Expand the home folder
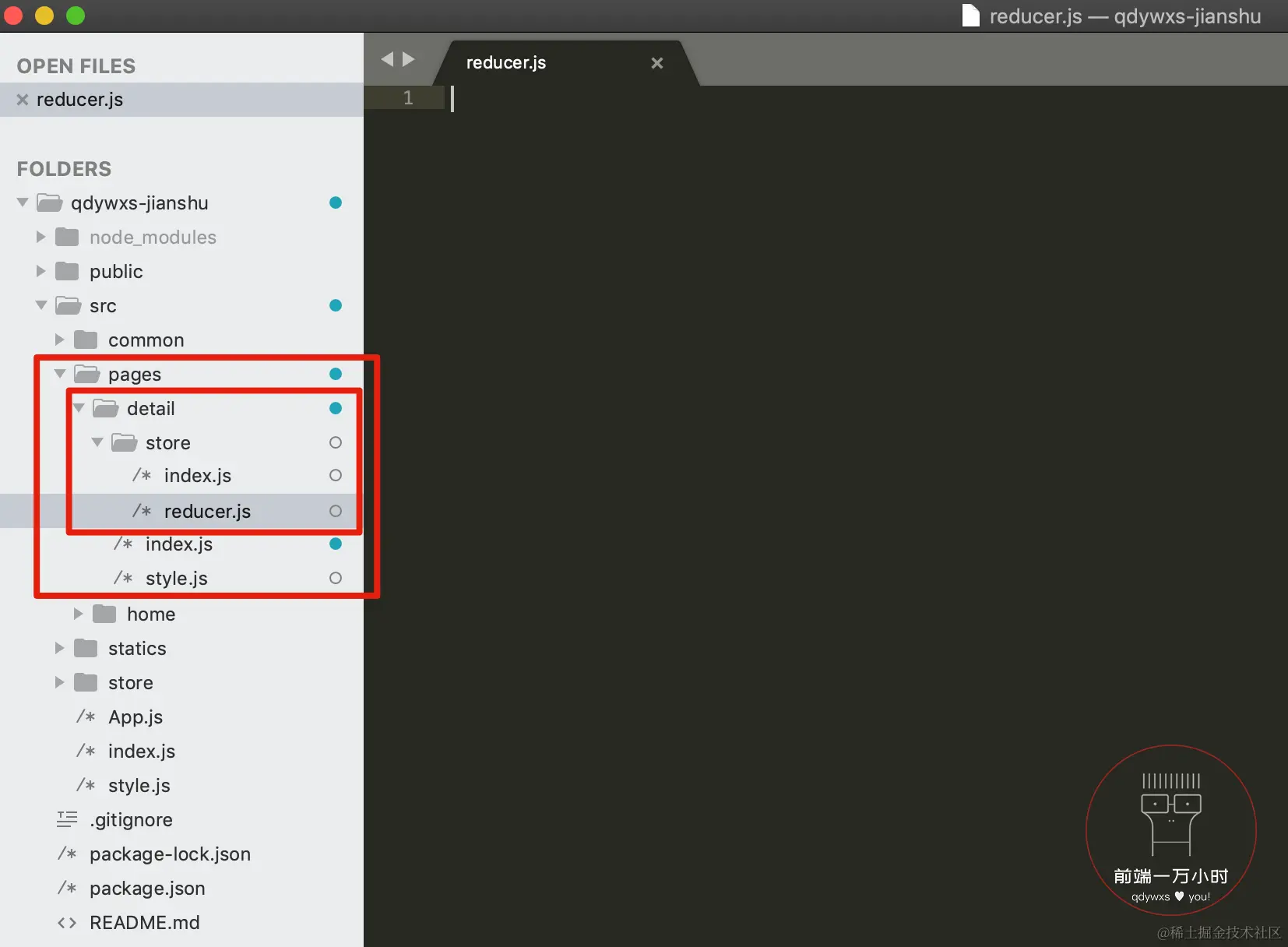The image size is (1288, 947). (x=79, y=614)
